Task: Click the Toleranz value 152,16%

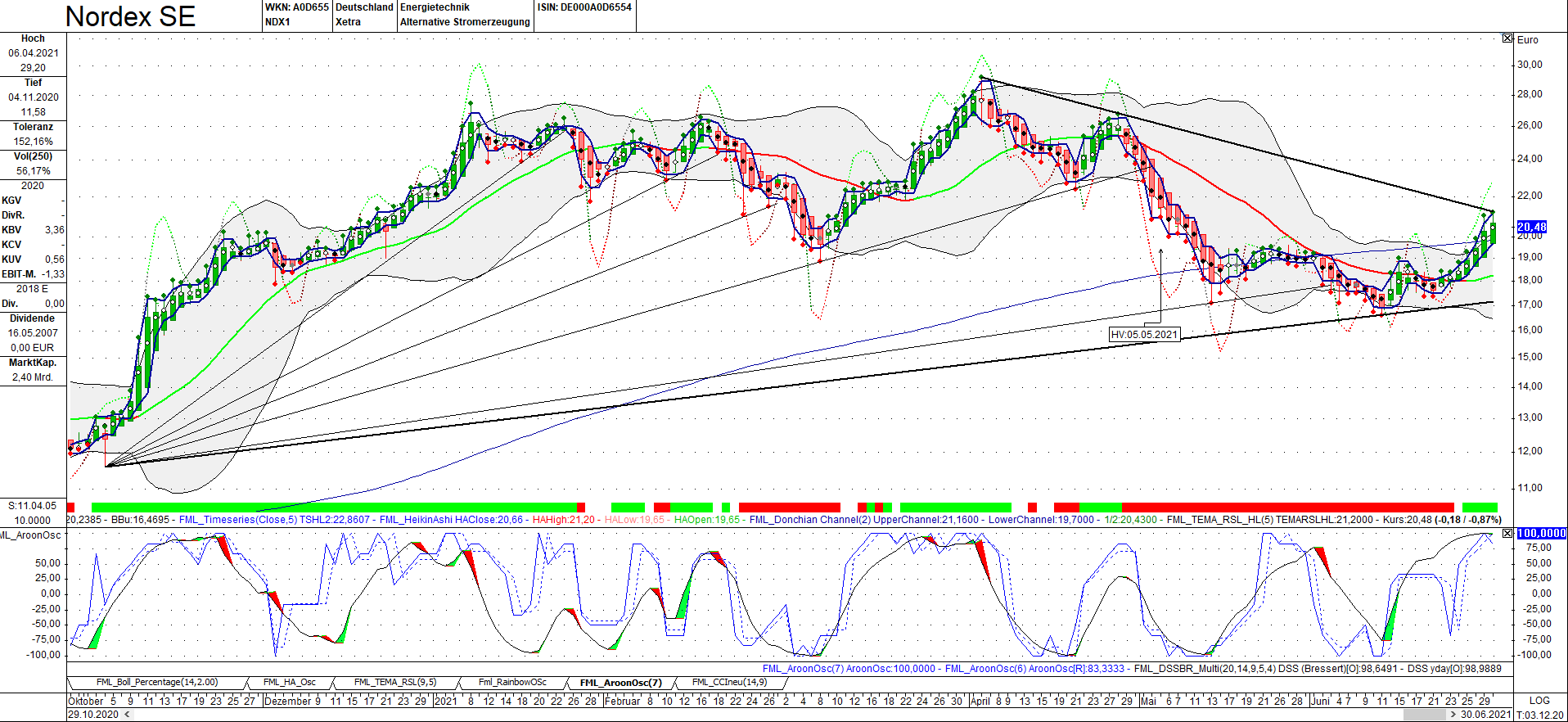Action: [34, 142]
